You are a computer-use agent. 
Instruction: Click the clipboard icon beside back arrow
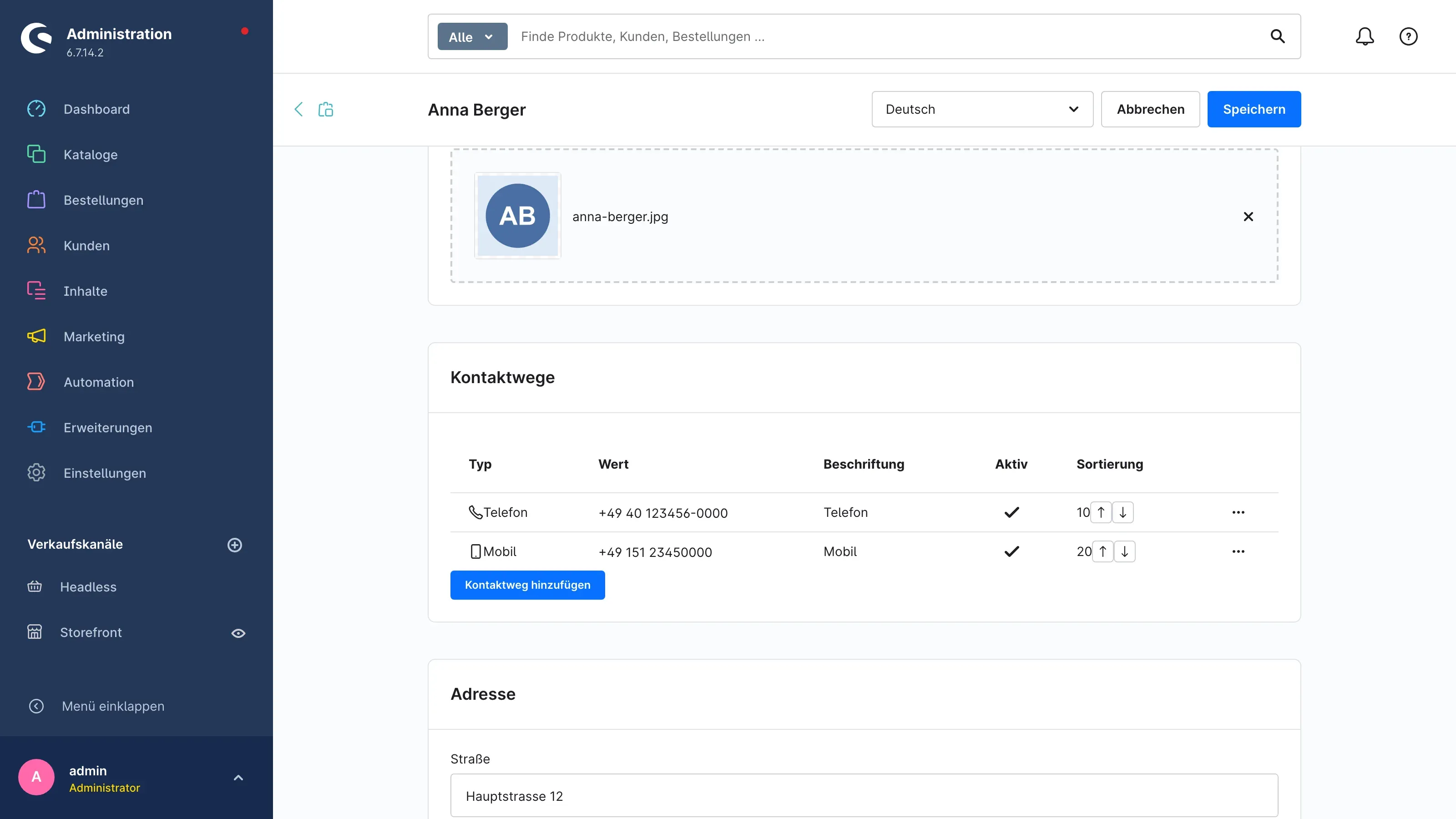pos(326,109)
